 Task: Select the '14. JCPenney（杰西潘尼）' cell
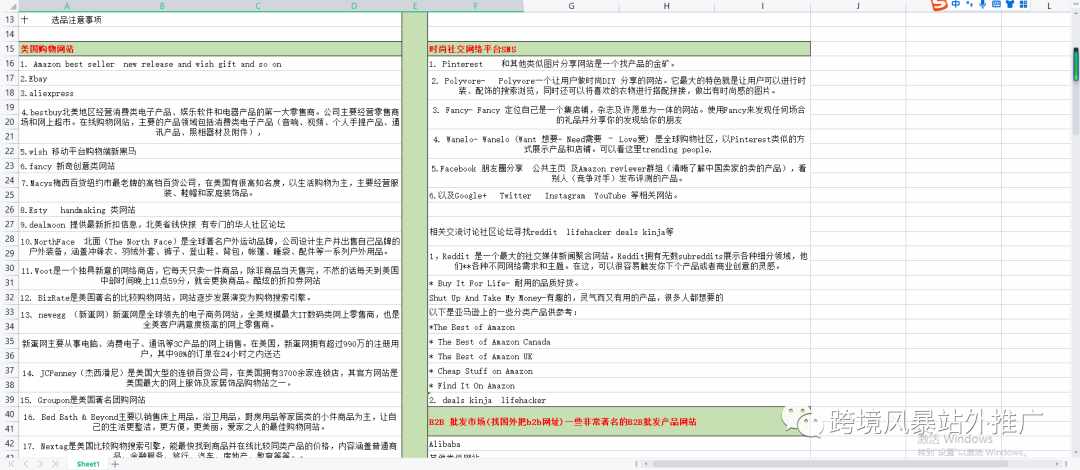[x=210, y=377]
